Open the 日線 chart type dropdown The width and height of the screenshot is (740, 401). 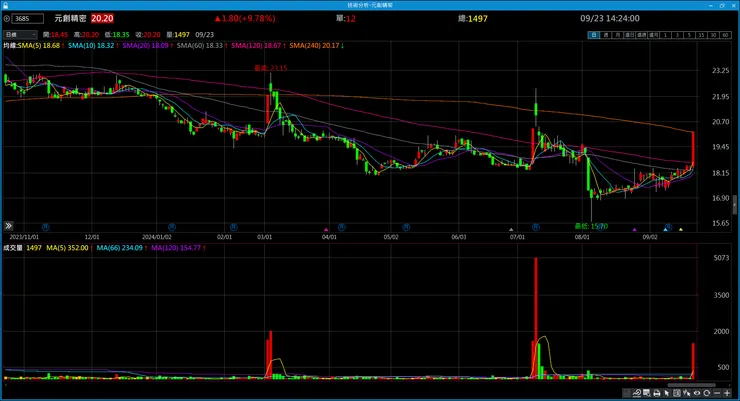(x=20, y=34)
